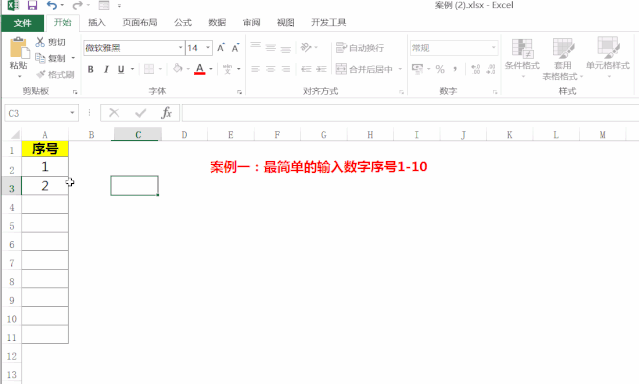Click the Undo arrow icon
The image size is (639, 384).
[52, 5]
